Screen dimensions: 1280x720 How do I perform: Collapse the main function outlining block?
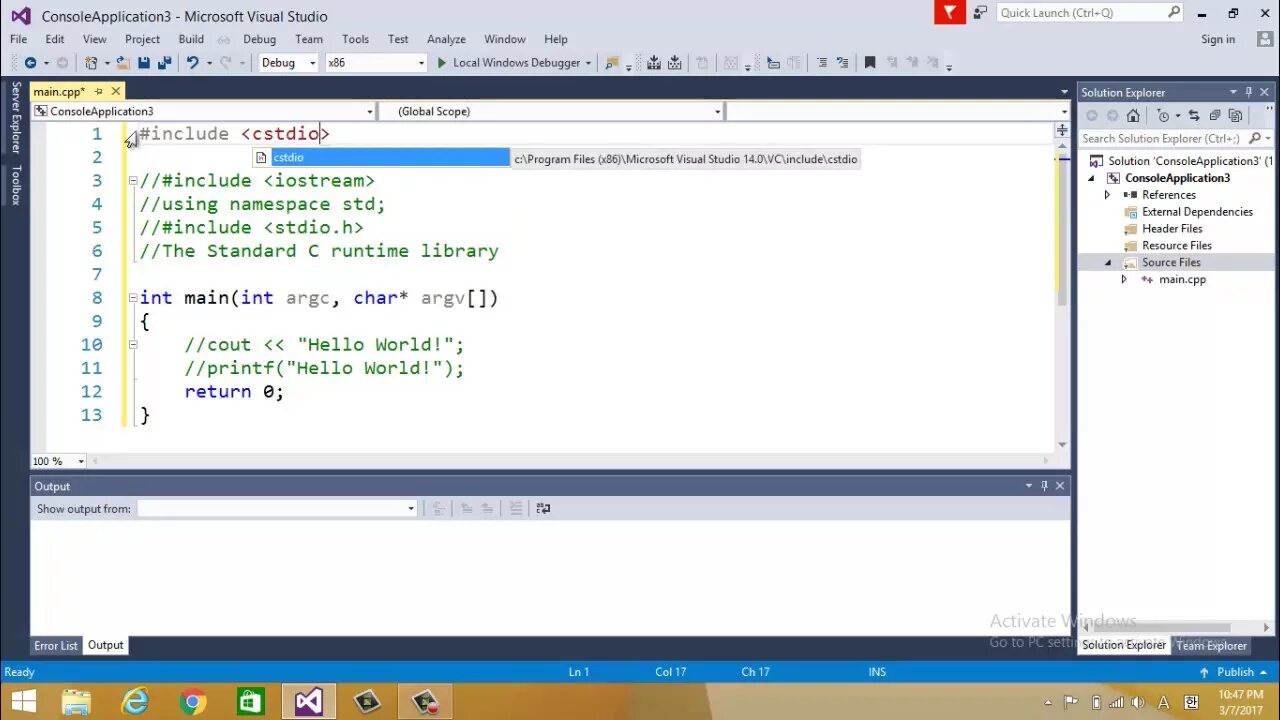pyautogui.click(x=132, y=298)
